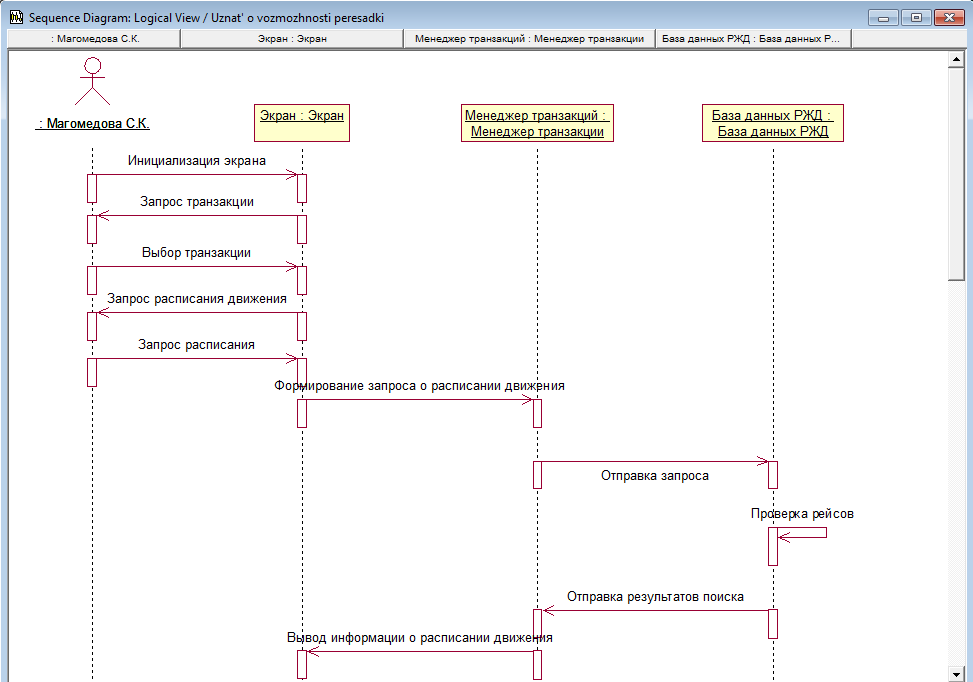Select 'Формирование запроса о расписании движения' label
This screenshot has width=973, height=682.
click(419, 385)
